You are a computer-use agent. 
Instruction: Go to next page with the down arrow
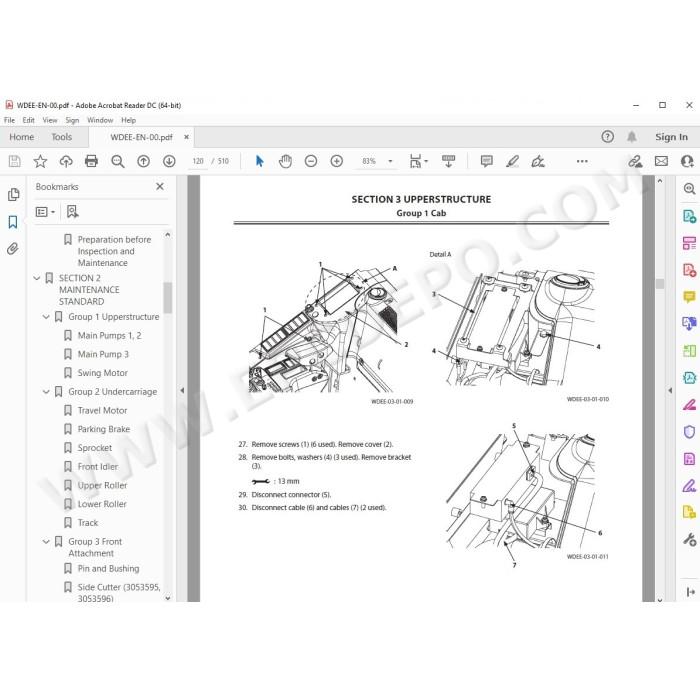coord(169,161)
